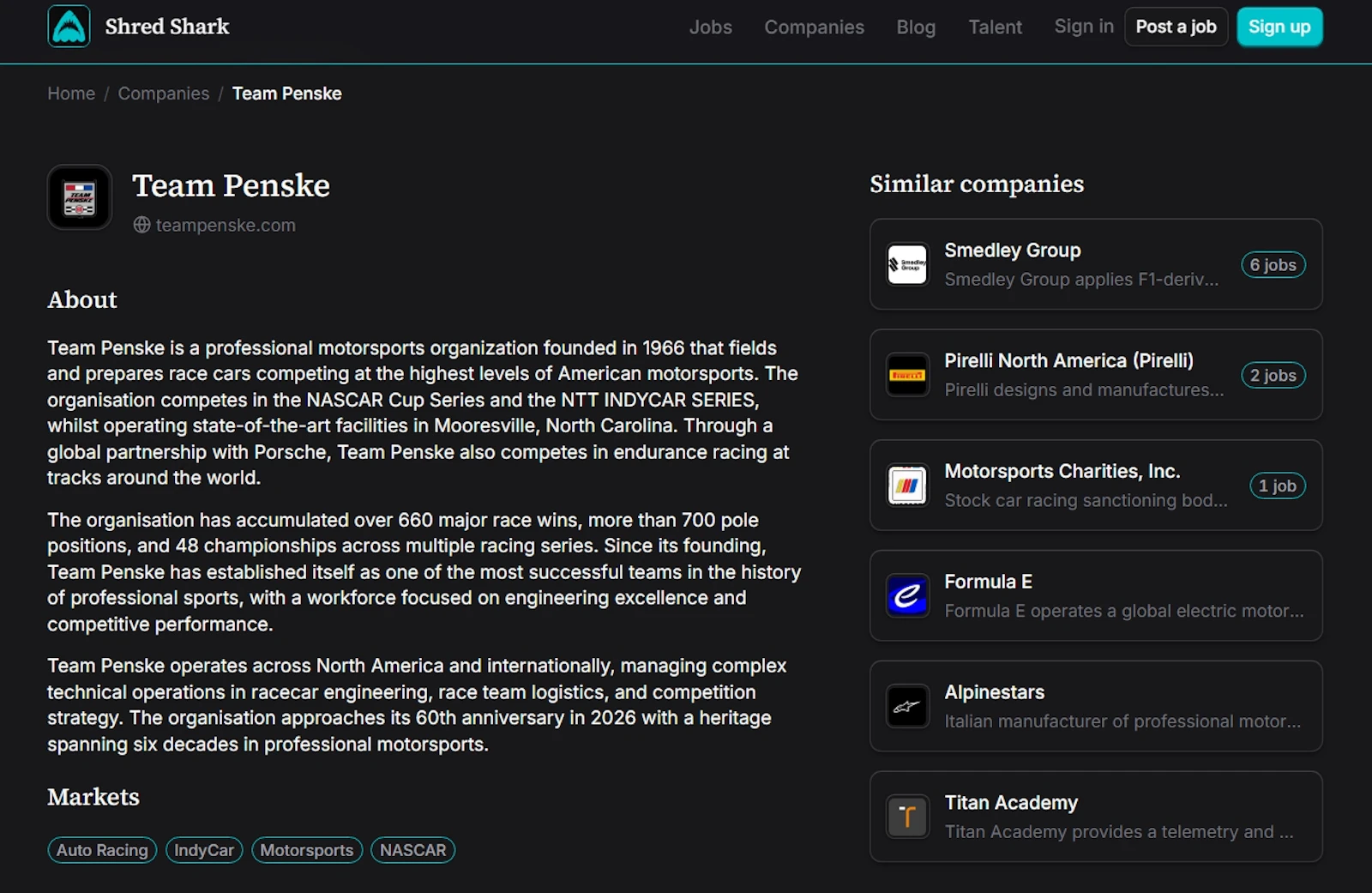Click the 6 jobs badge for Smedley Group
This screenshot has height=893, width=1372.
(1273, 265)
